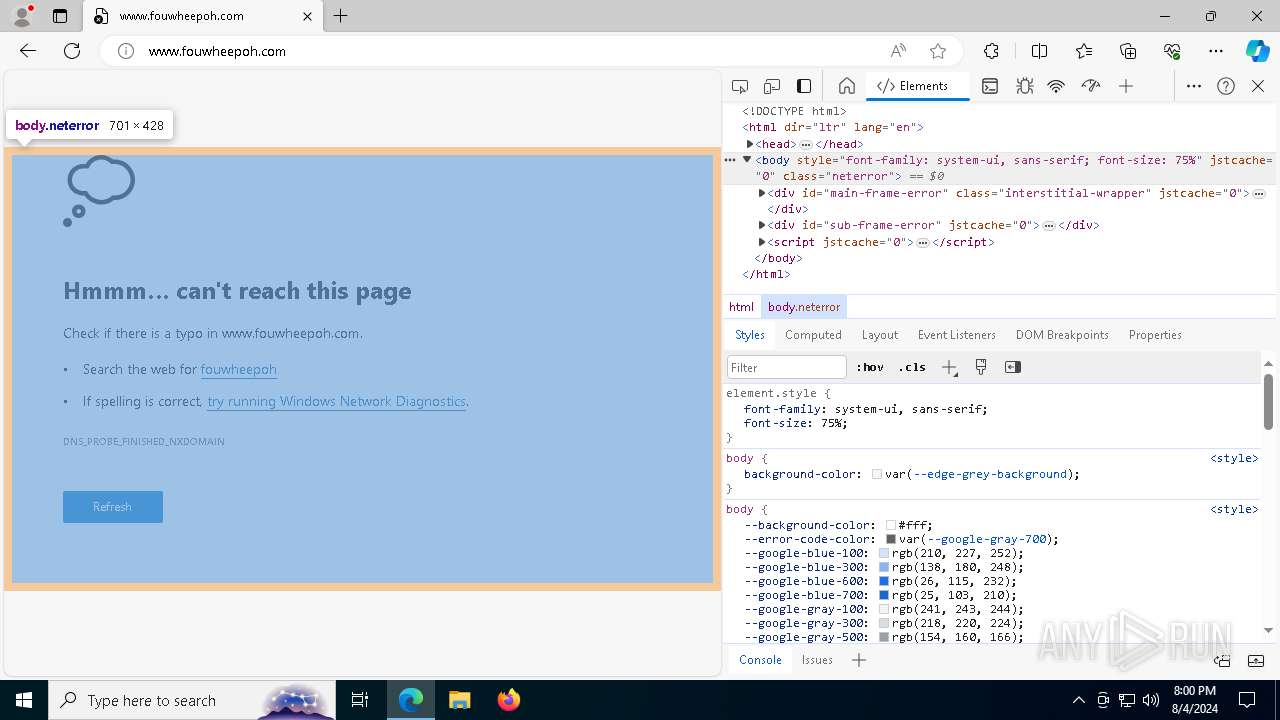Select the Console drawer tab
The height and width of the screenshot is (720, 1280).
coord(760,660)
